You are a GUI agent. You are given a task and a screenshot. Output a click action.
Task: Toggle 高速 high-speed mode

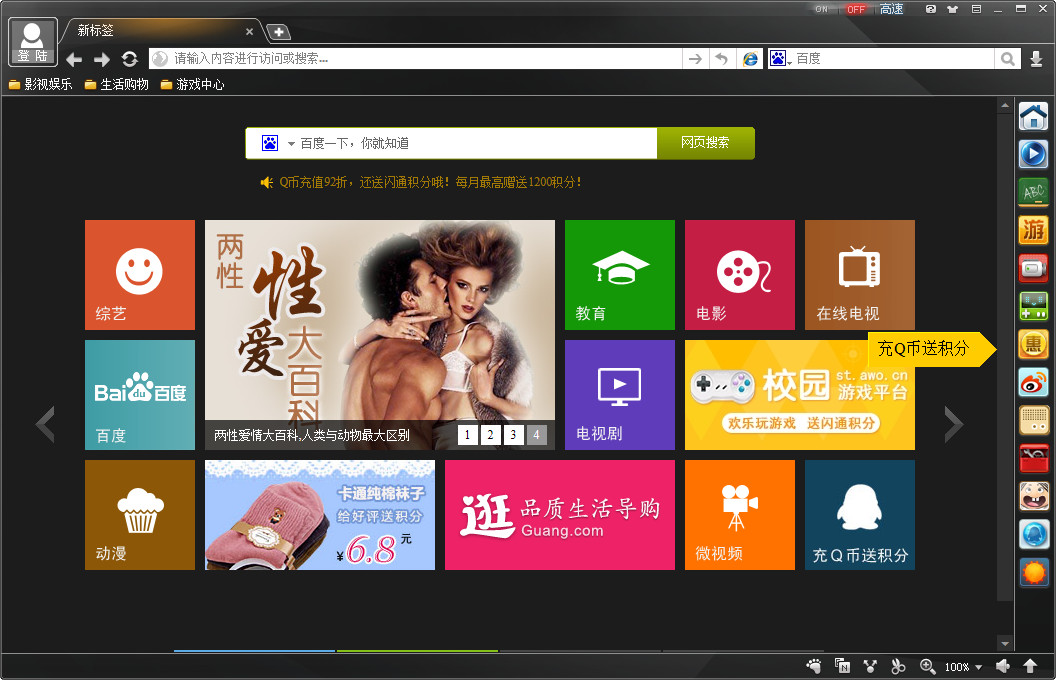(891, 9)
